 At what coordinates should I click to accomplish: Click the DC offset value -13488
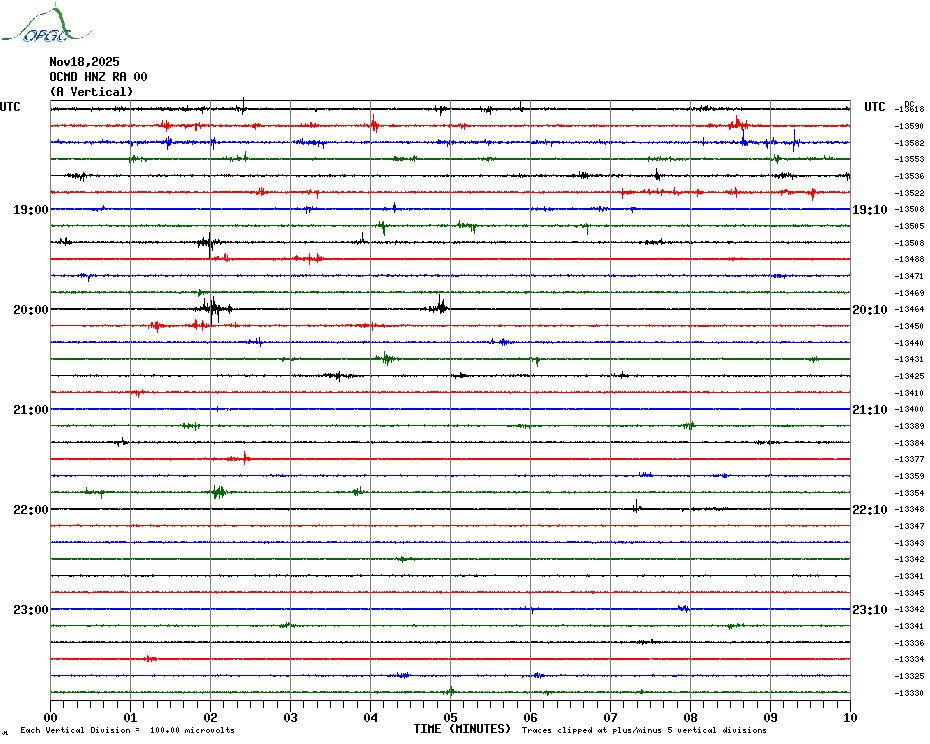(909, 259)
